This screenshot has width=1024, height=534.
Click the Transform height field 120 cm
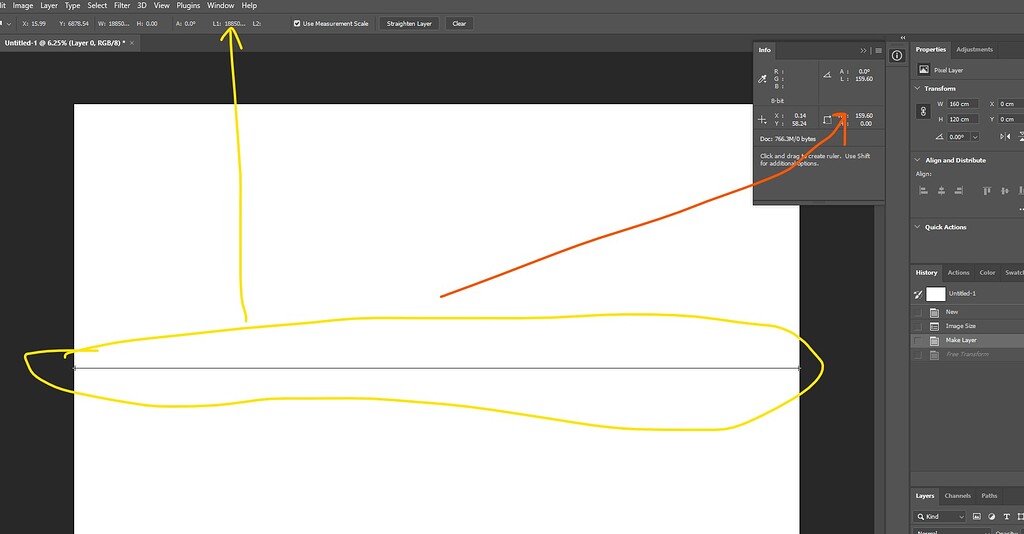point(963,119)
